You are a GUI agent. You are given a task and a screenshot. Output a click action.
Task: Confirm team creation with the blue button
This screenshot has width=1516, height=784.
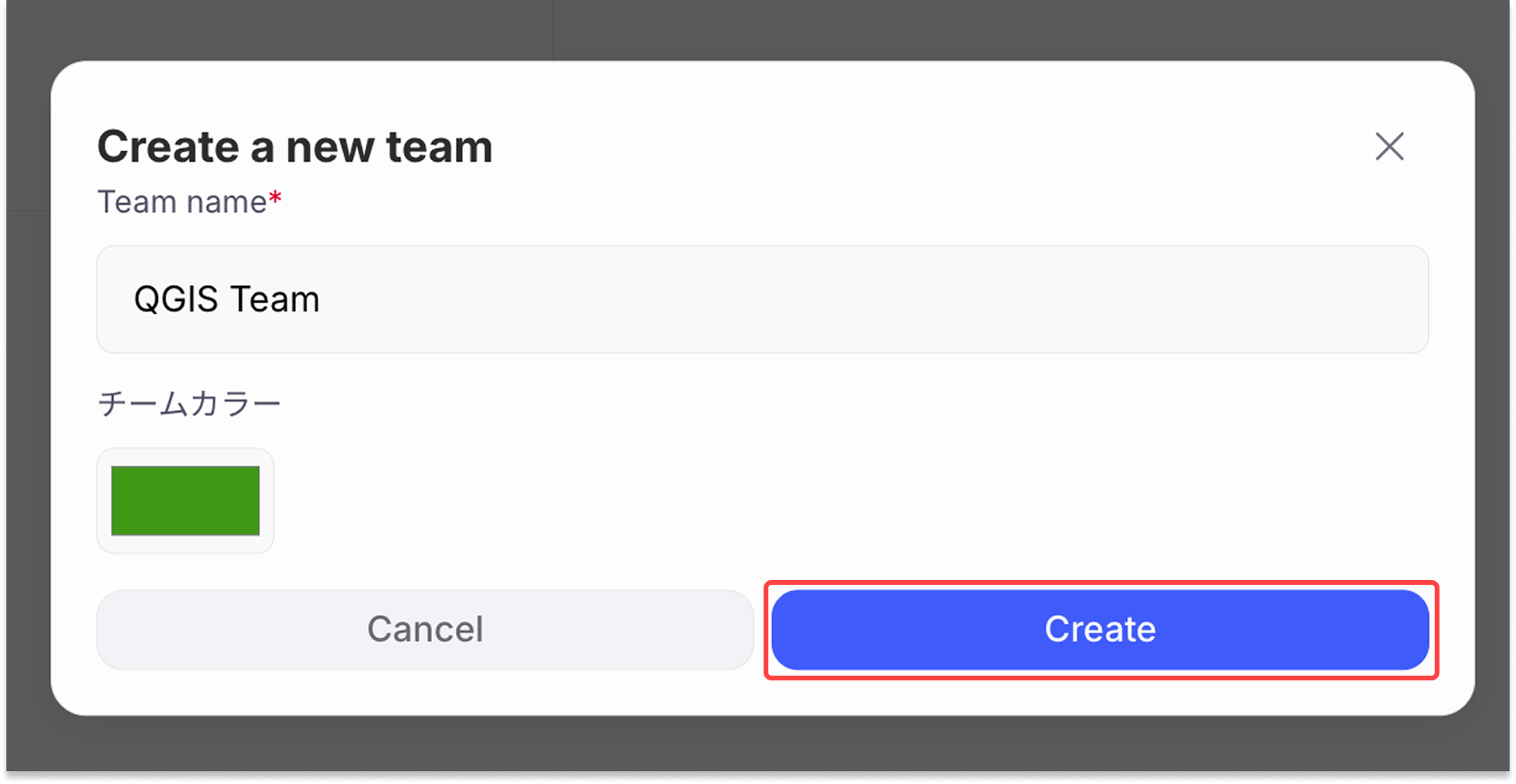pos(1101,629)
